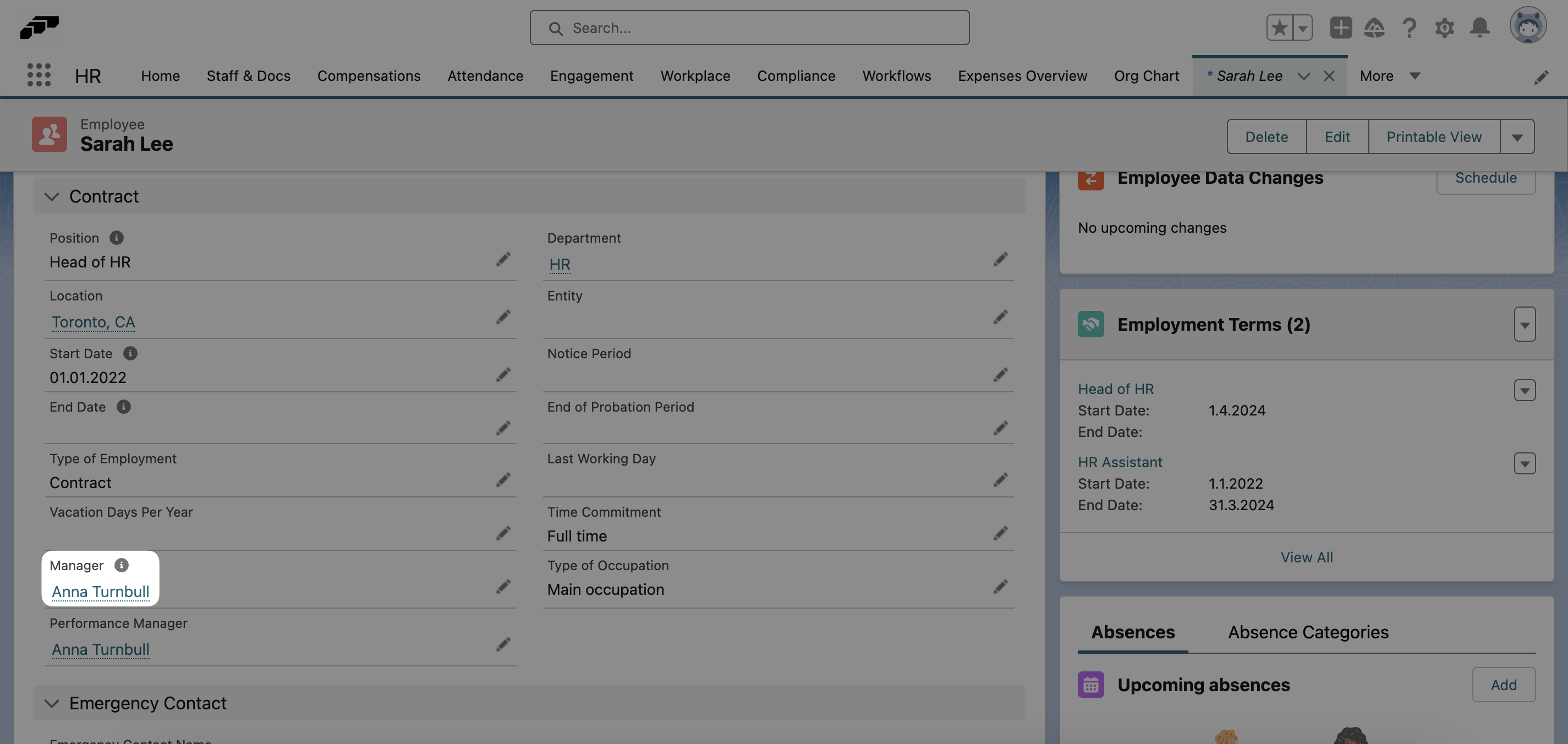Open the Position field info icon
Viewport: 1568px width, 744px height.
point(117,237)
